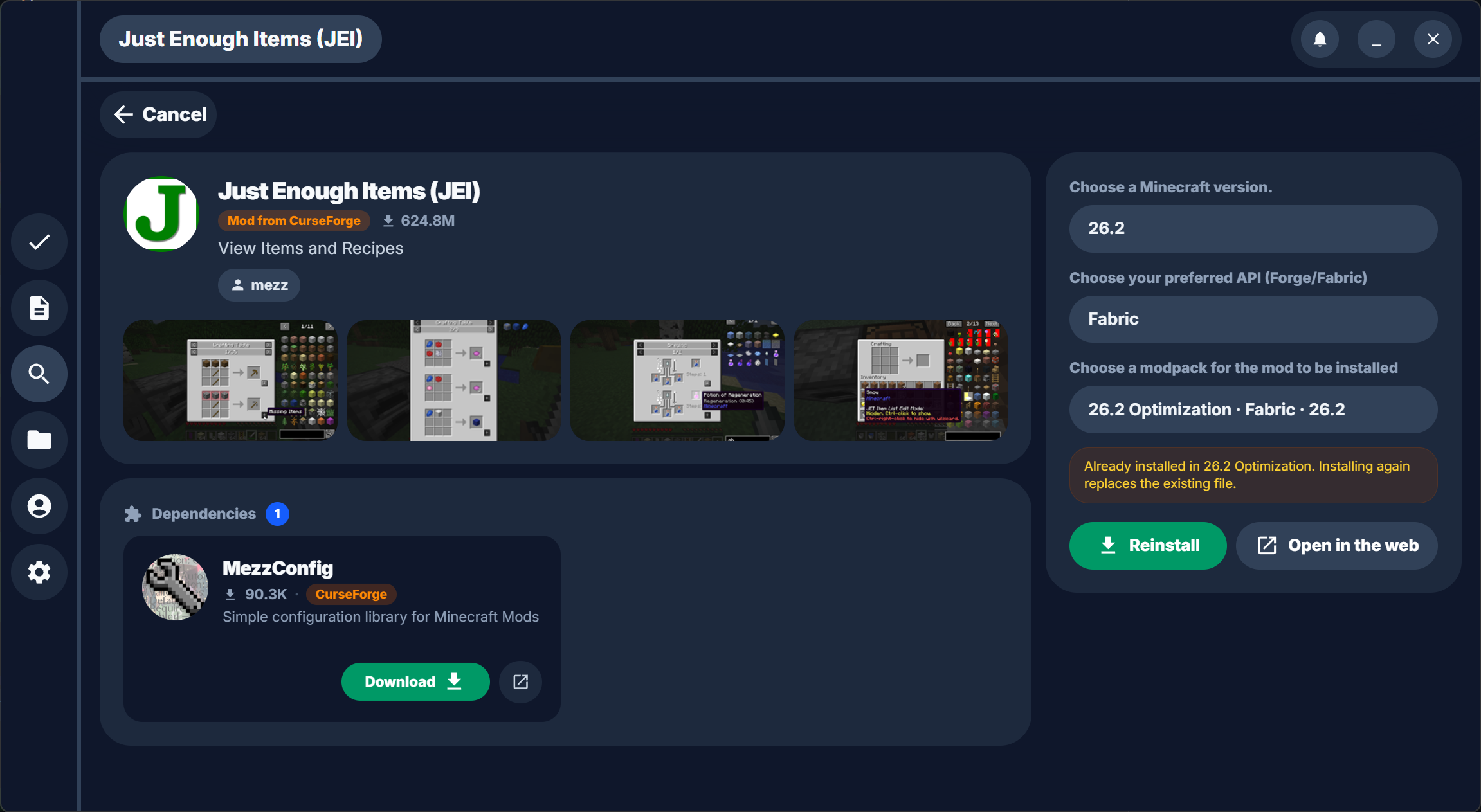This screenshot has width=1481, height=812.
Task: Open the second dye recipes screenshot
Action: click(x=454, y=381)
